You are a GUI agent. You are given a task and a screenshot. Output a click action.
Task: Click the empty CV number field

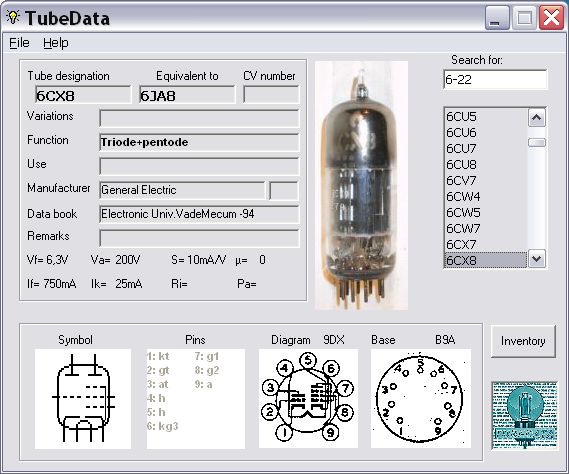click(271, 95)
